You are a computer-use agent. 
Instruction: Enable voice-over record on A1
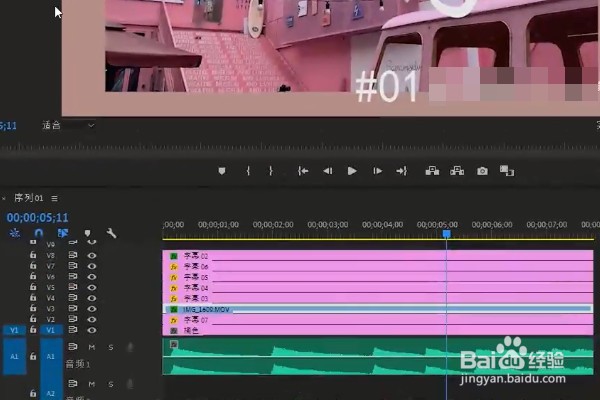[x=130, y=347]
